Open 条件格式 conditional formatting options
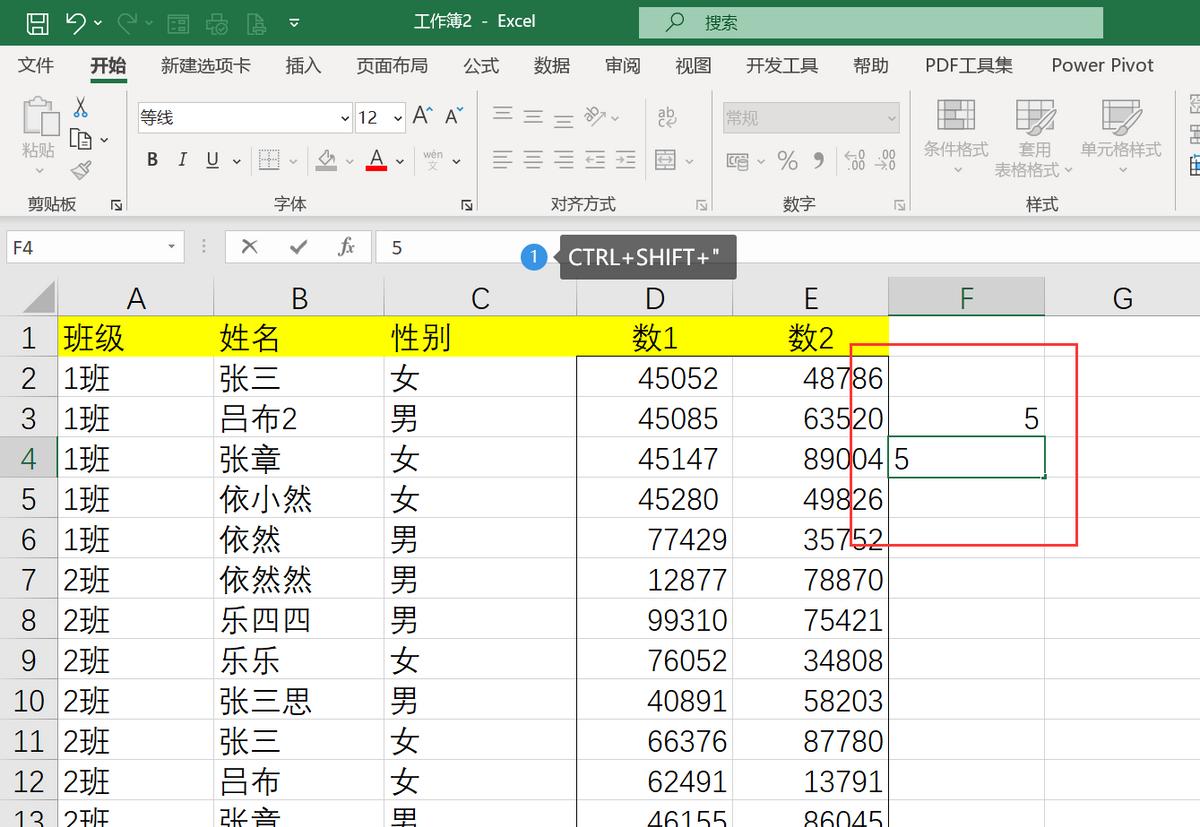The height and width of the screenshot is (827, 1200). (955, 138)
